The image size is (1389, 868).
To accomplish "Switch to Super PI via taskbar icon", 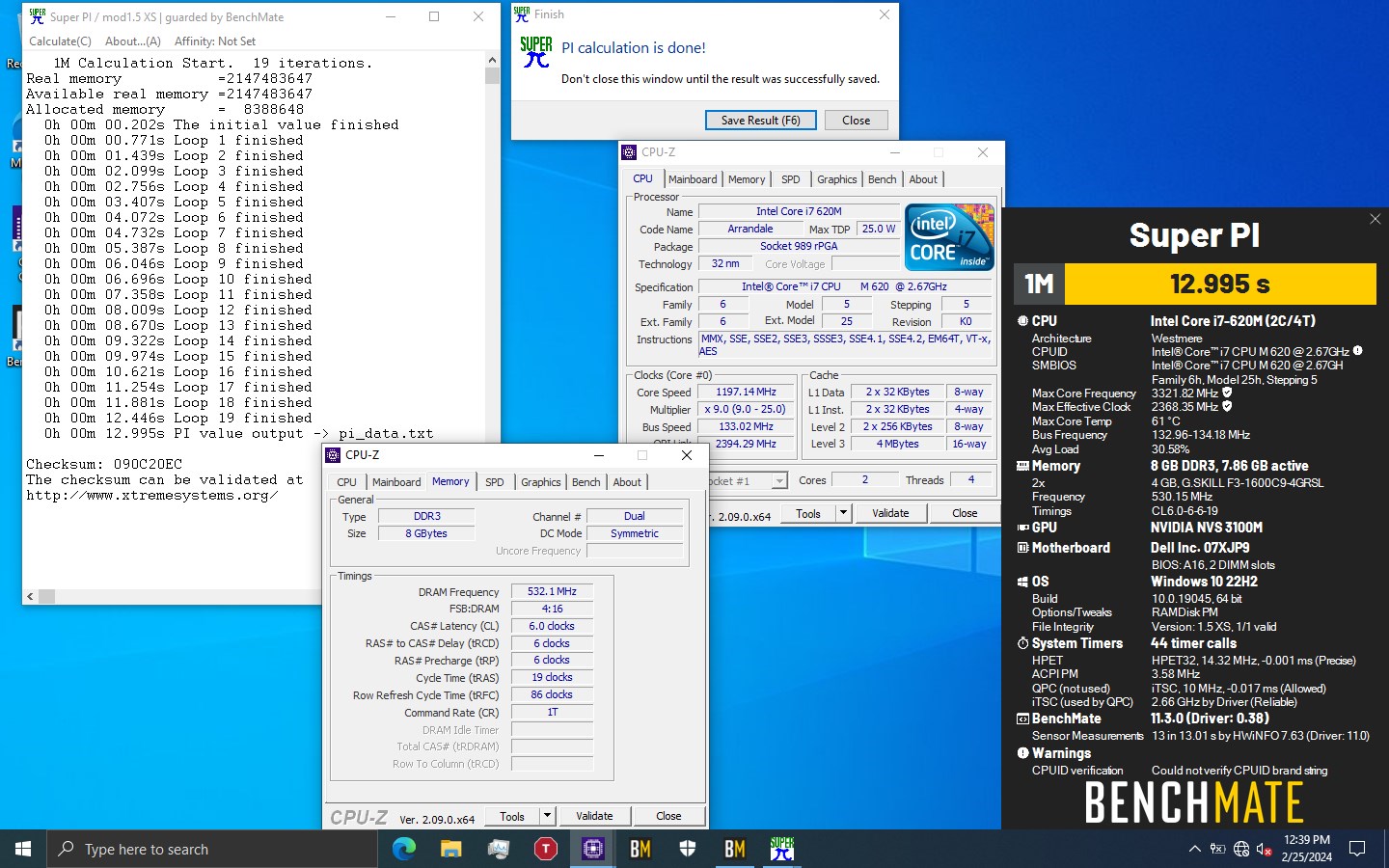I will coord(782,849).
